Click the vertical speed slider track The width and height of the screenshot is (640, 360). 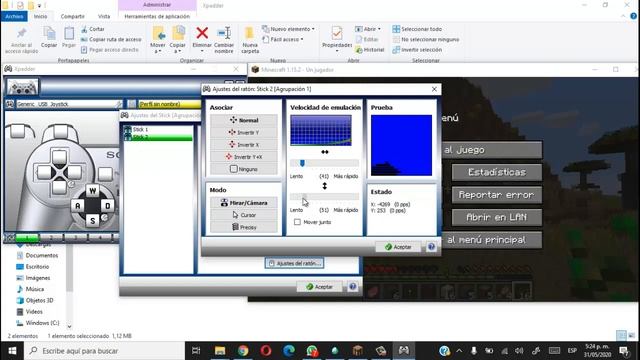pos(324,197)
